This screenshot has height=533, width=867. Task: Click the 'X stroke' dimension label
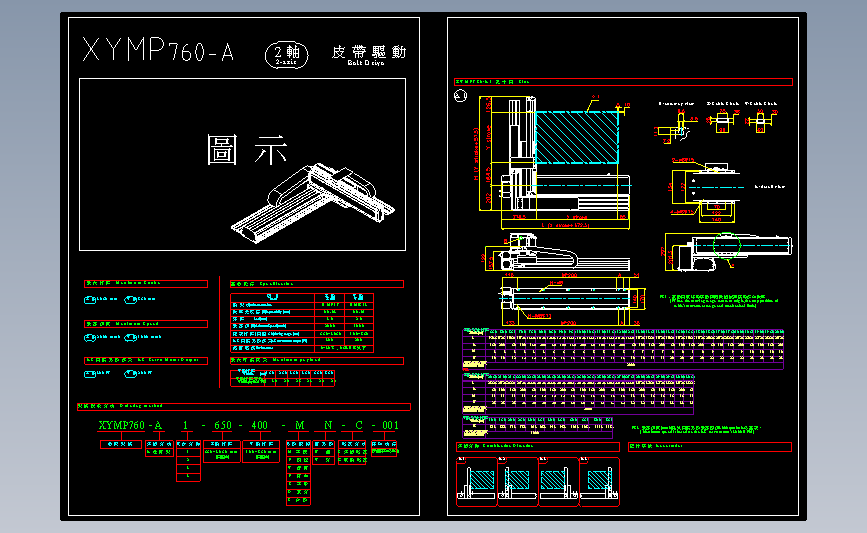pyautogui.click(x=577, y=217)
